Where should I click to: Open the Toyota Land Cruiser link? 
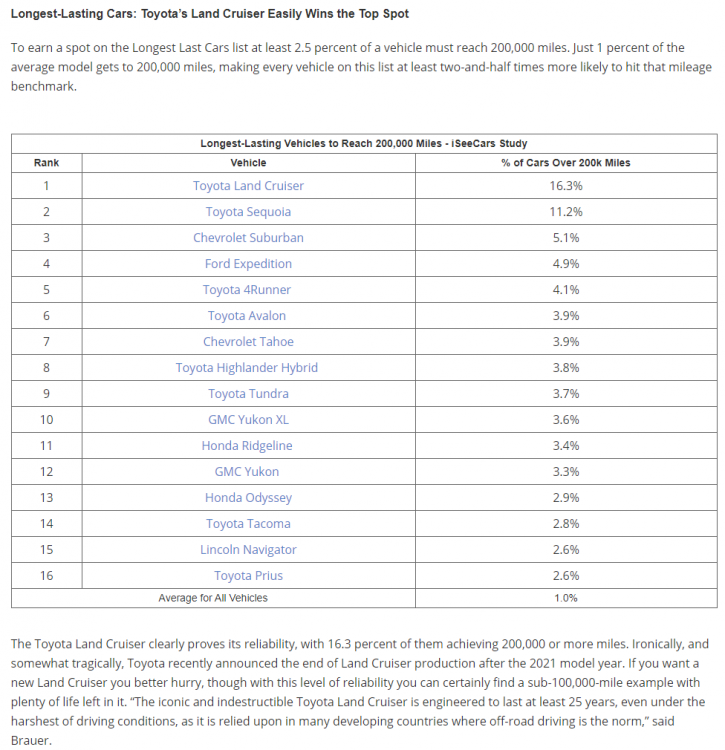click(248, 186)
